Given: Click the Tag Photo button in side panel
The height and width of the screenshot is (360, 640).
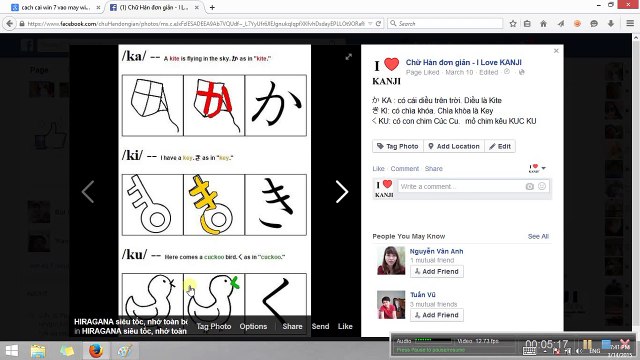Looking at the screenshot, I should [x=398, y=146].
